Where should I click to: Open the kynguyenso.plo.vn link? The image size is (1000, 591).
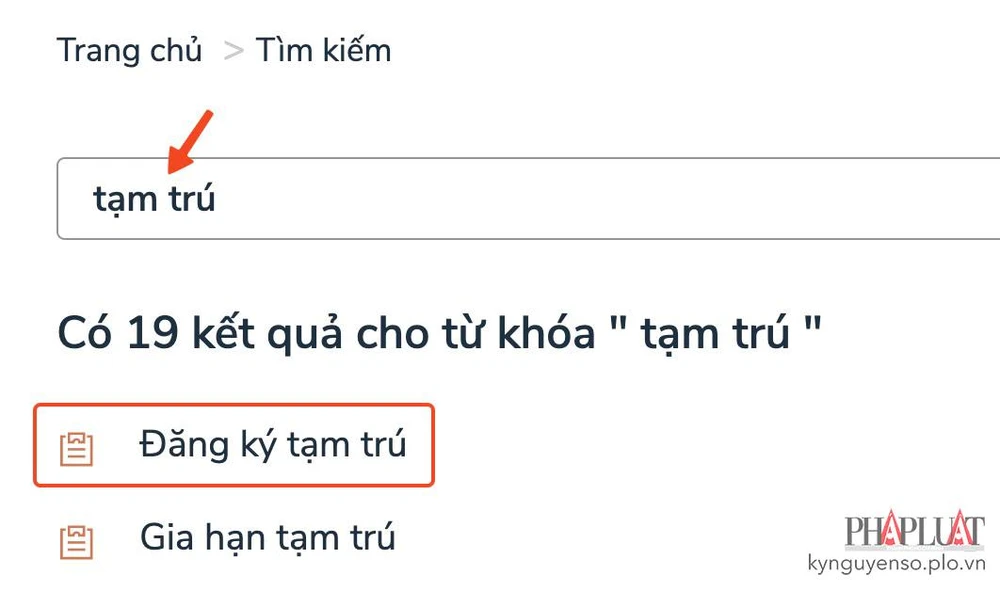[898, 561]
